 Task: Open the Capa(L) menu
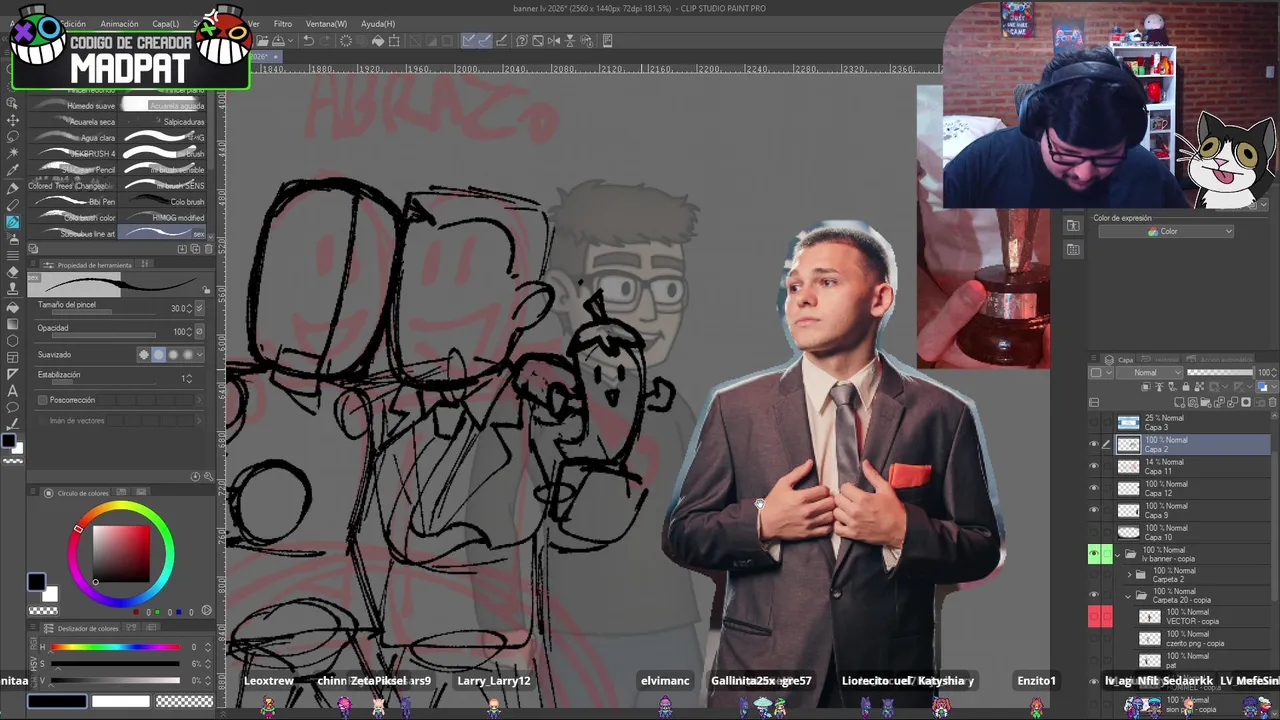pos(166,23)
